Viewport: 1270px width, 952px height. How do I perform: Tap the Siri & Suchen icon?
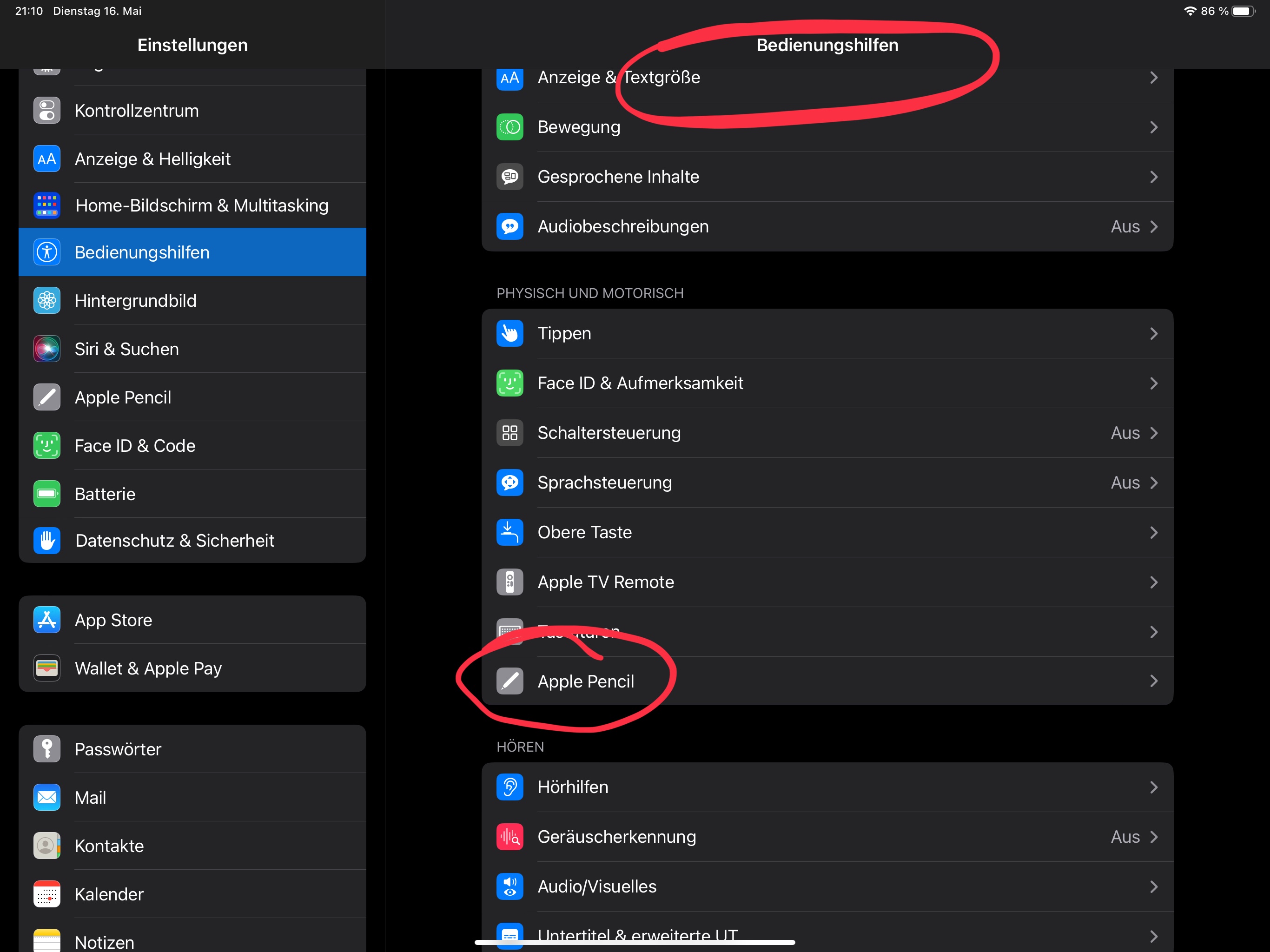pos(46,349)
